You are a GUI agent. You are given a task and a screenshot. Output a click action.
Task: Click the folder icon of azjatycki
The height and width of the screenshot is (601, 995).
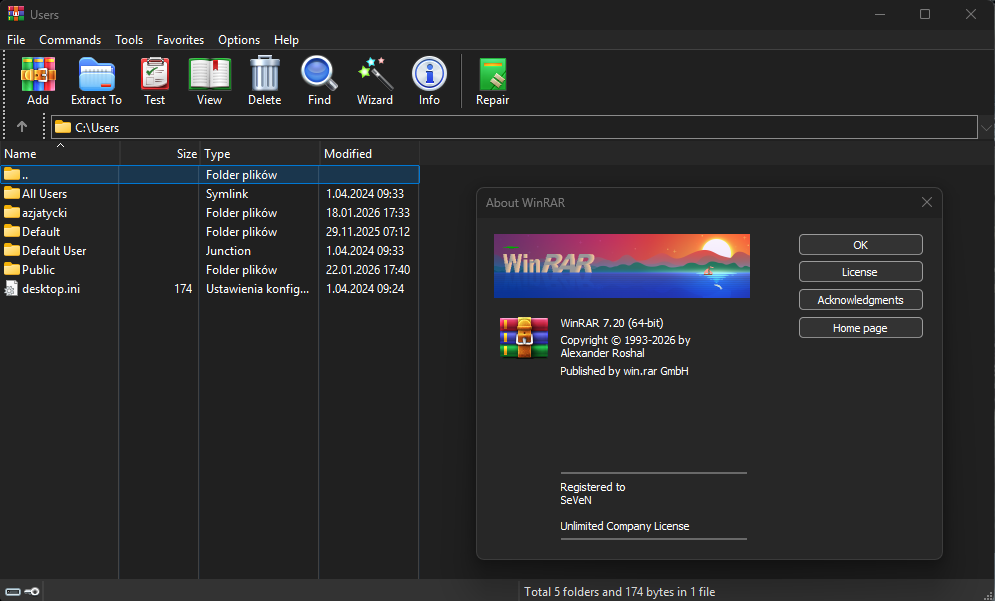tap(12, 212)
